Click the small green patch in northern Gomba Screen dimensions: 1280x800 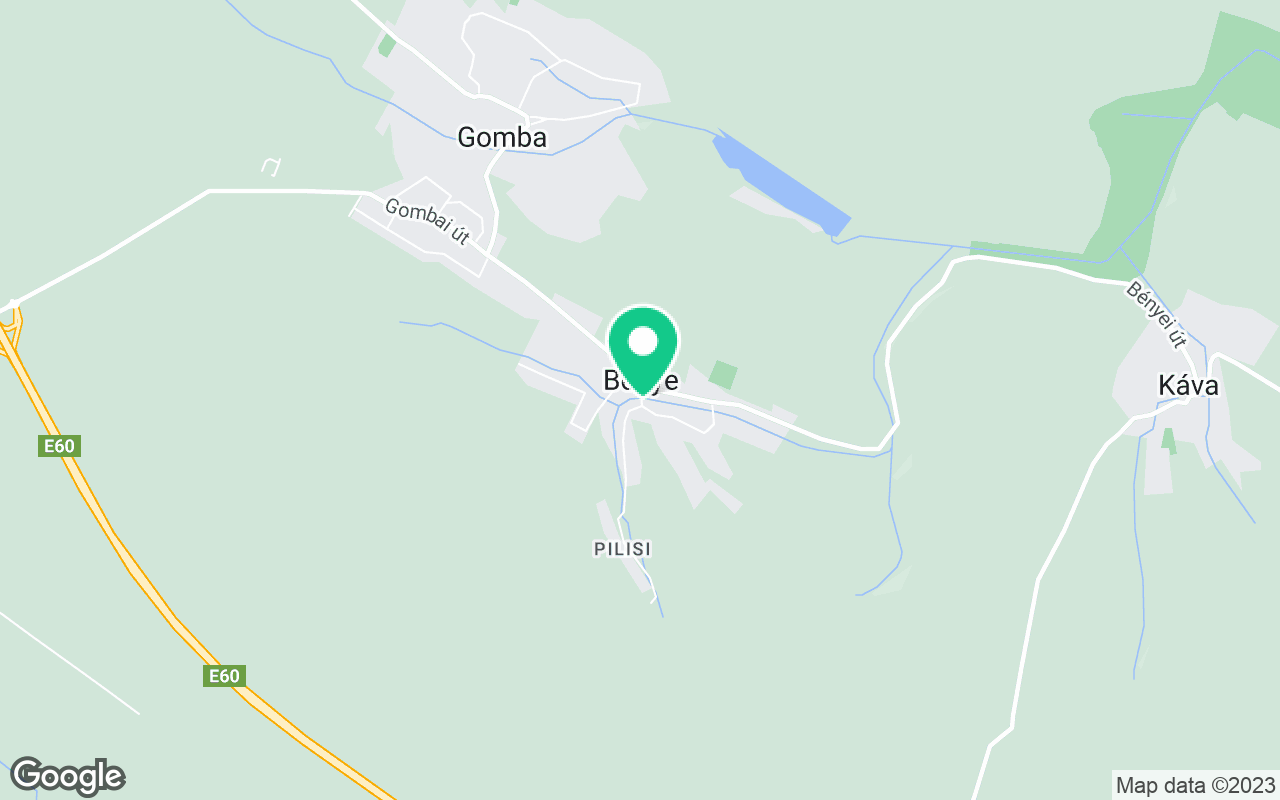[x=387, y=45]
